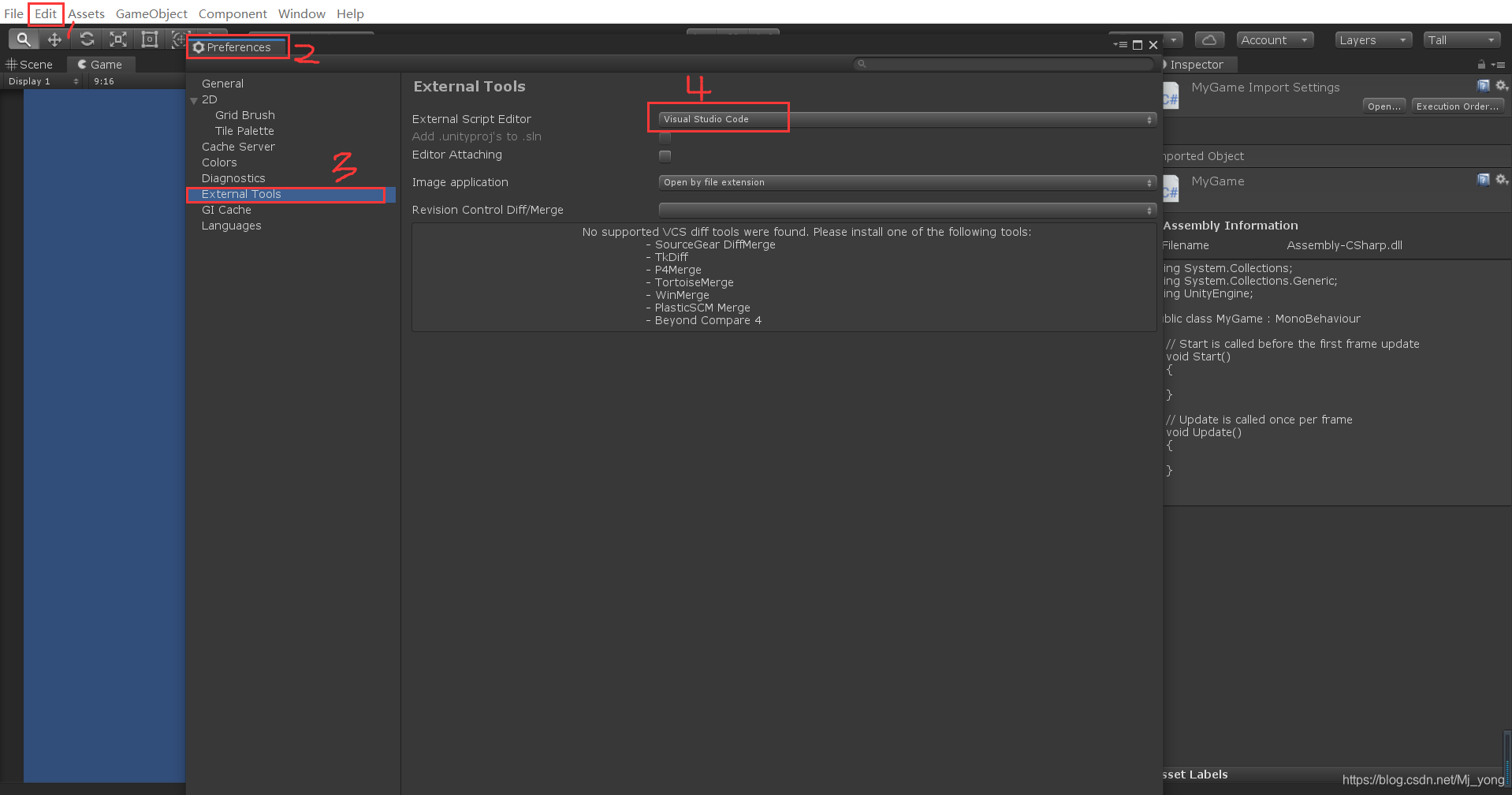Open the Account dropdown
Viewport: 1512px width, 795px height.
point(1274,40)
